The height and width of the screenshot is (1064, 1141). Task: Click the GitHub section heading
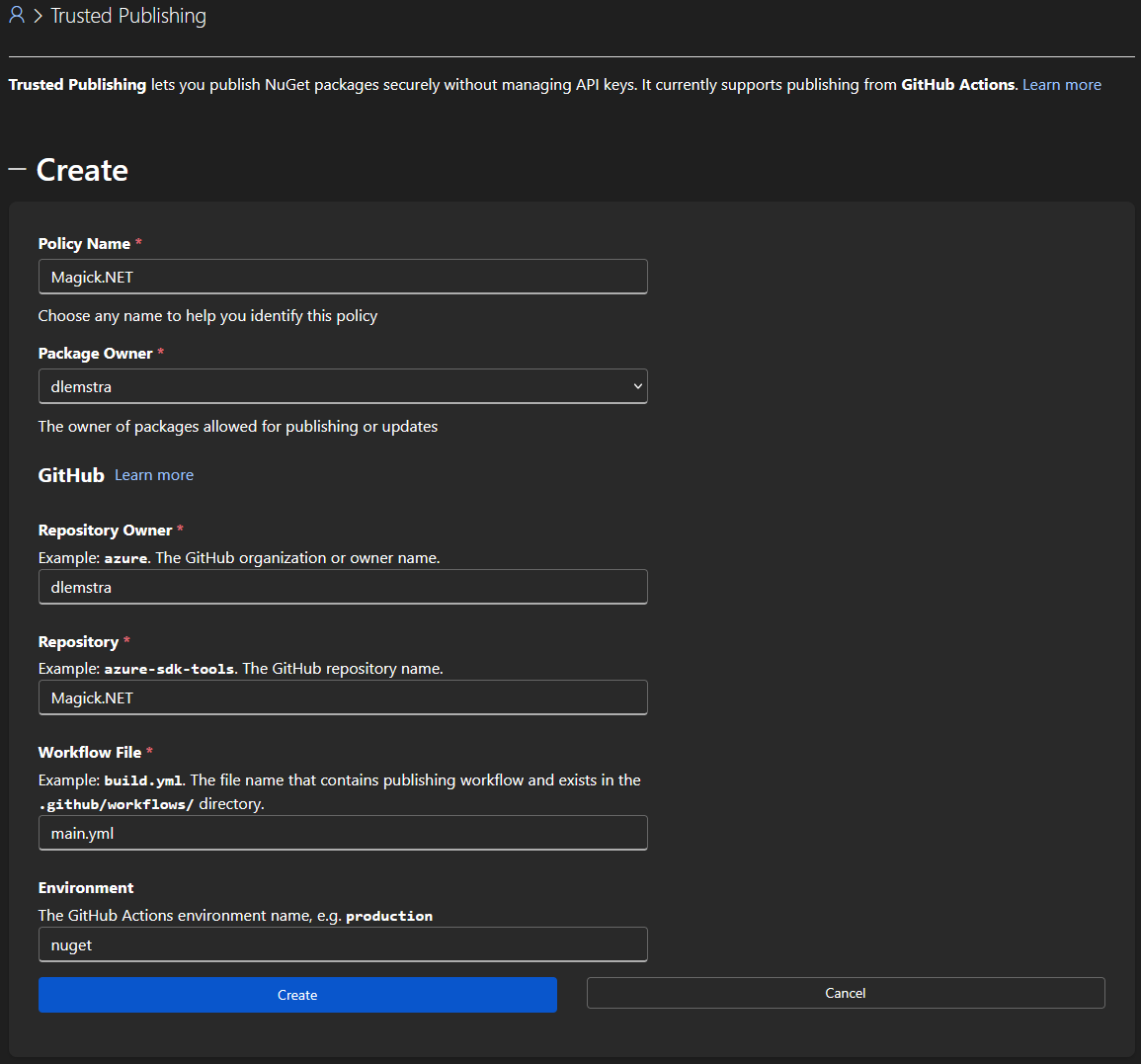69,475
